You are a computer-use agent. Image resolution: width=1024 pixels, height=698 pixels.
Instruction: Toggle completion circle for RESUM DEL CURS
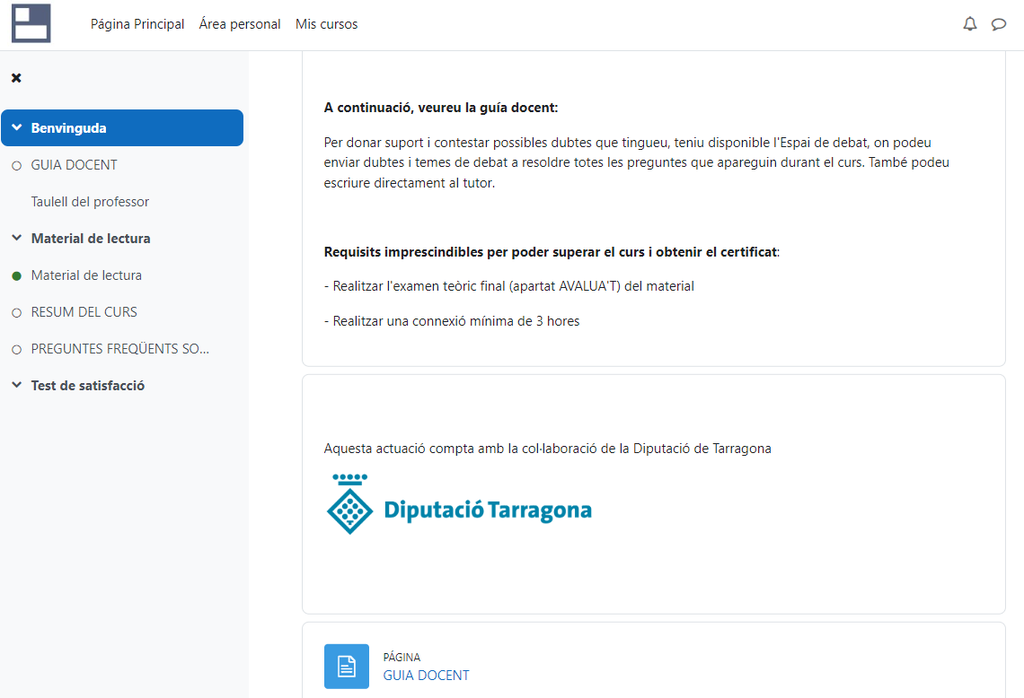(17, 313)
